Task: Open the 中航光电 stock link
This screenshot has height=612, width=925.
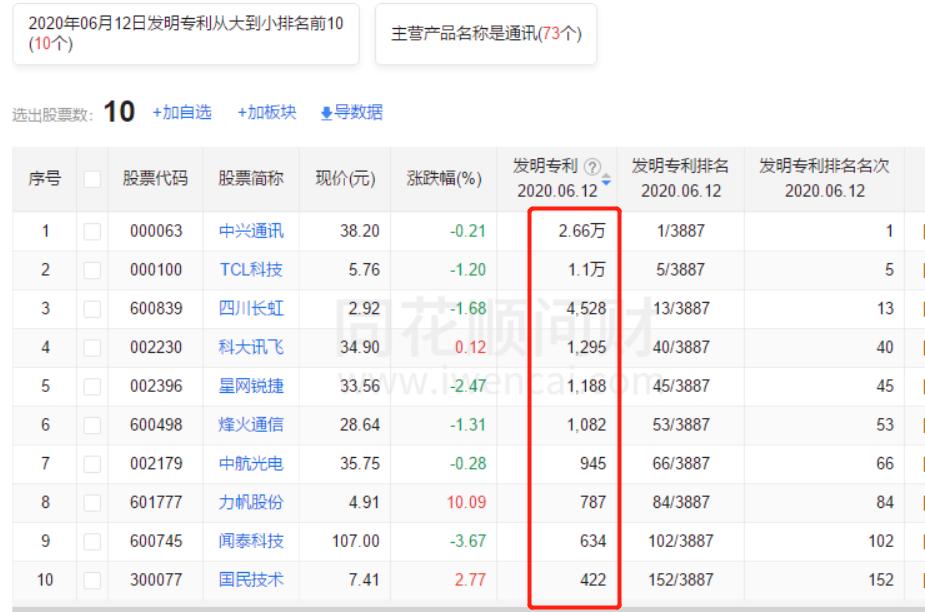Action: click(251, 464)
